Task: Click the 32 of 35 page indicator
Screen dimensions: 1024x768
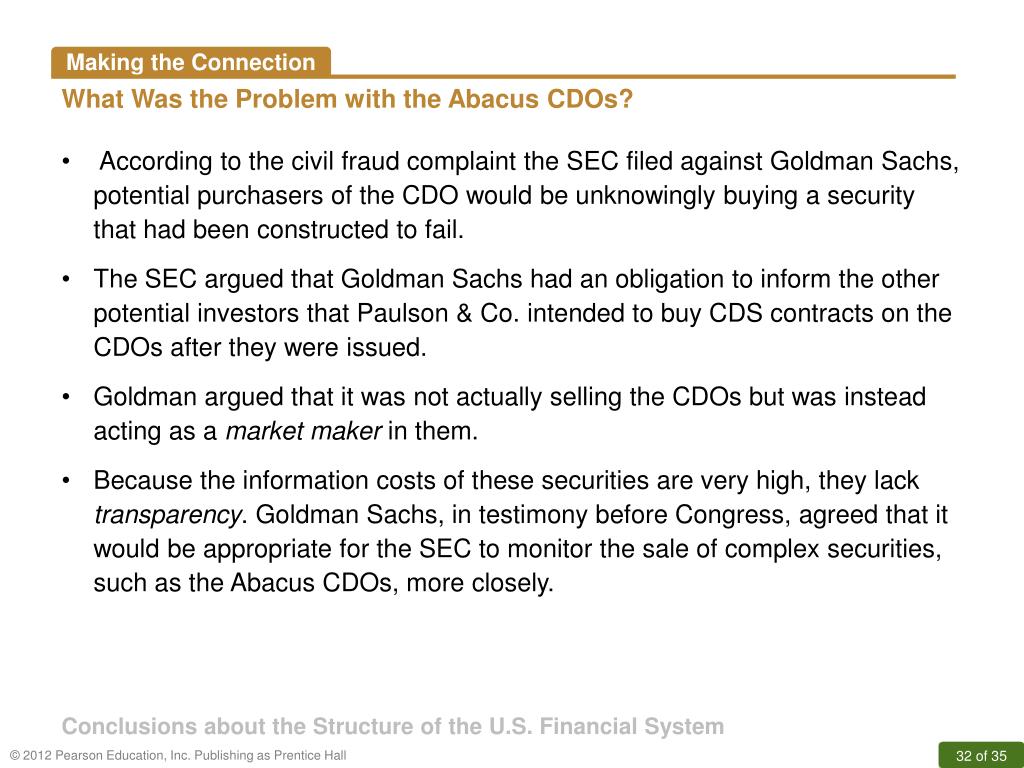Action: pos(981,756)
